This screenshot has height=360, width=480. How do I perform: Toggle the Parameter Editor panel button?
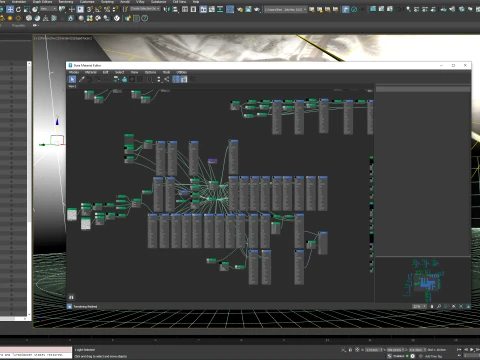click(x=184, y=79)
